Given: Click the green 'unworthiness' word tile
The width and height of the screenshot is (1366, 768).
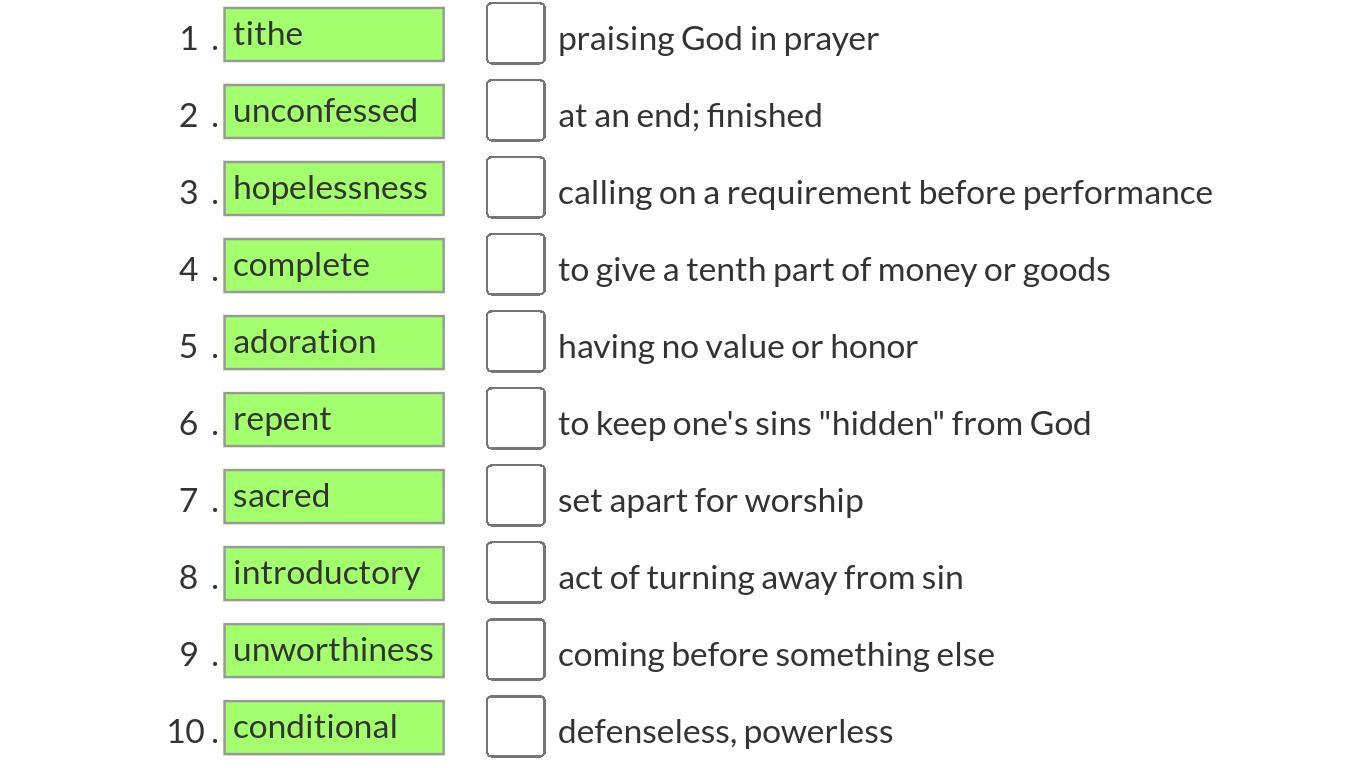Looking at the screenshot, I should 334,651.
